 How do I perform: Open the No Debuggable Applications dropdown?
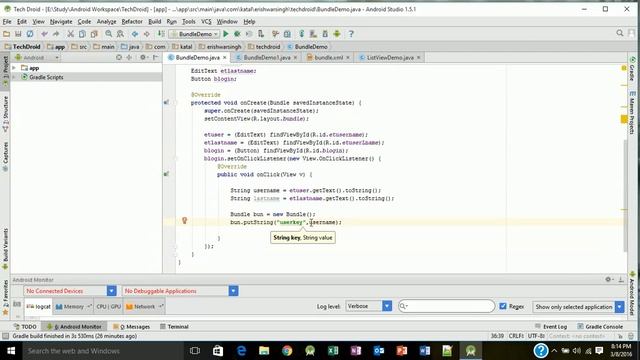click(180, 291)
